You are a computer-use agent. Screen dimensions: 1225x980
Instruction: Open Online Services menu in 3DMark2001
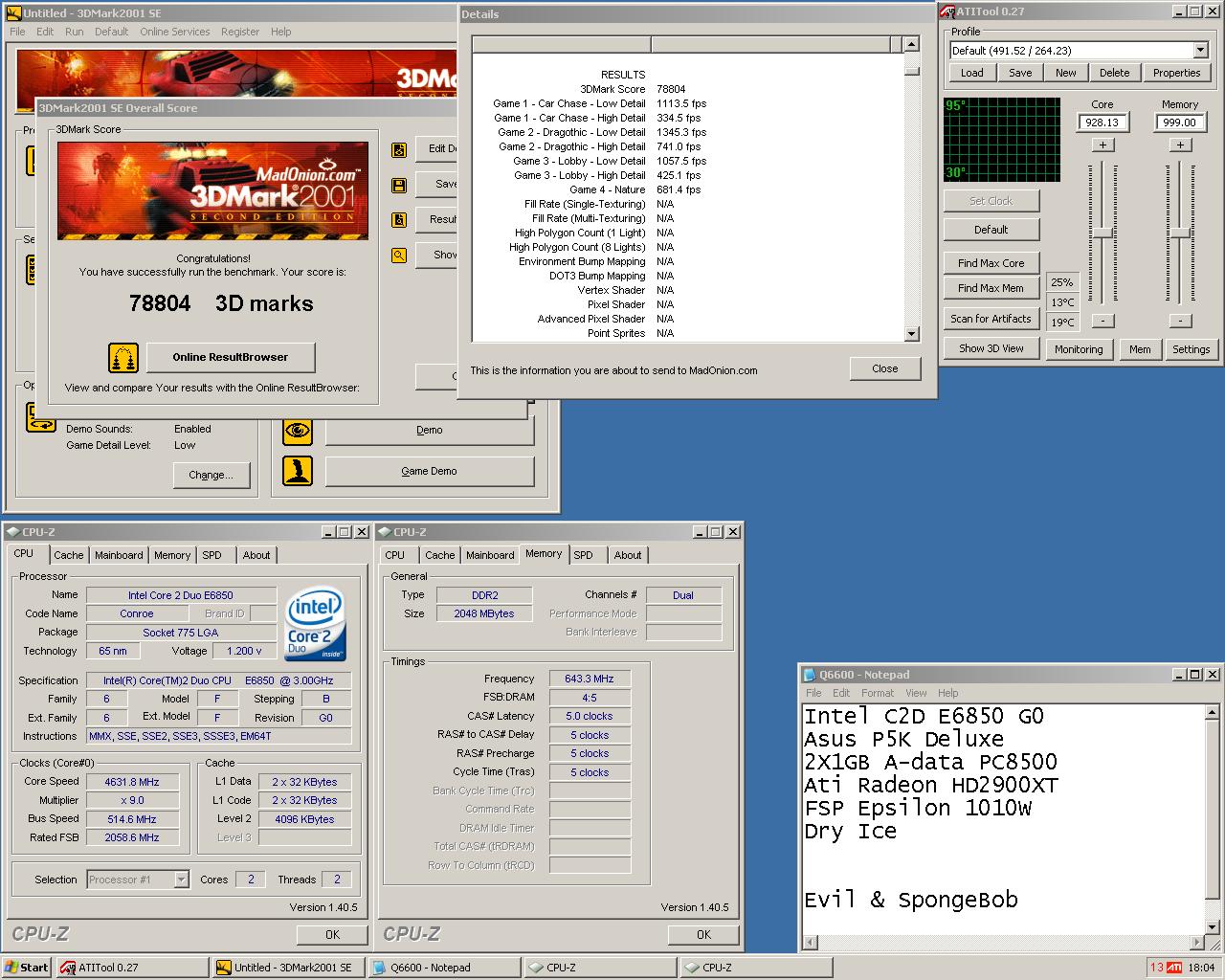pyautogui.click(x=174, y=32)
